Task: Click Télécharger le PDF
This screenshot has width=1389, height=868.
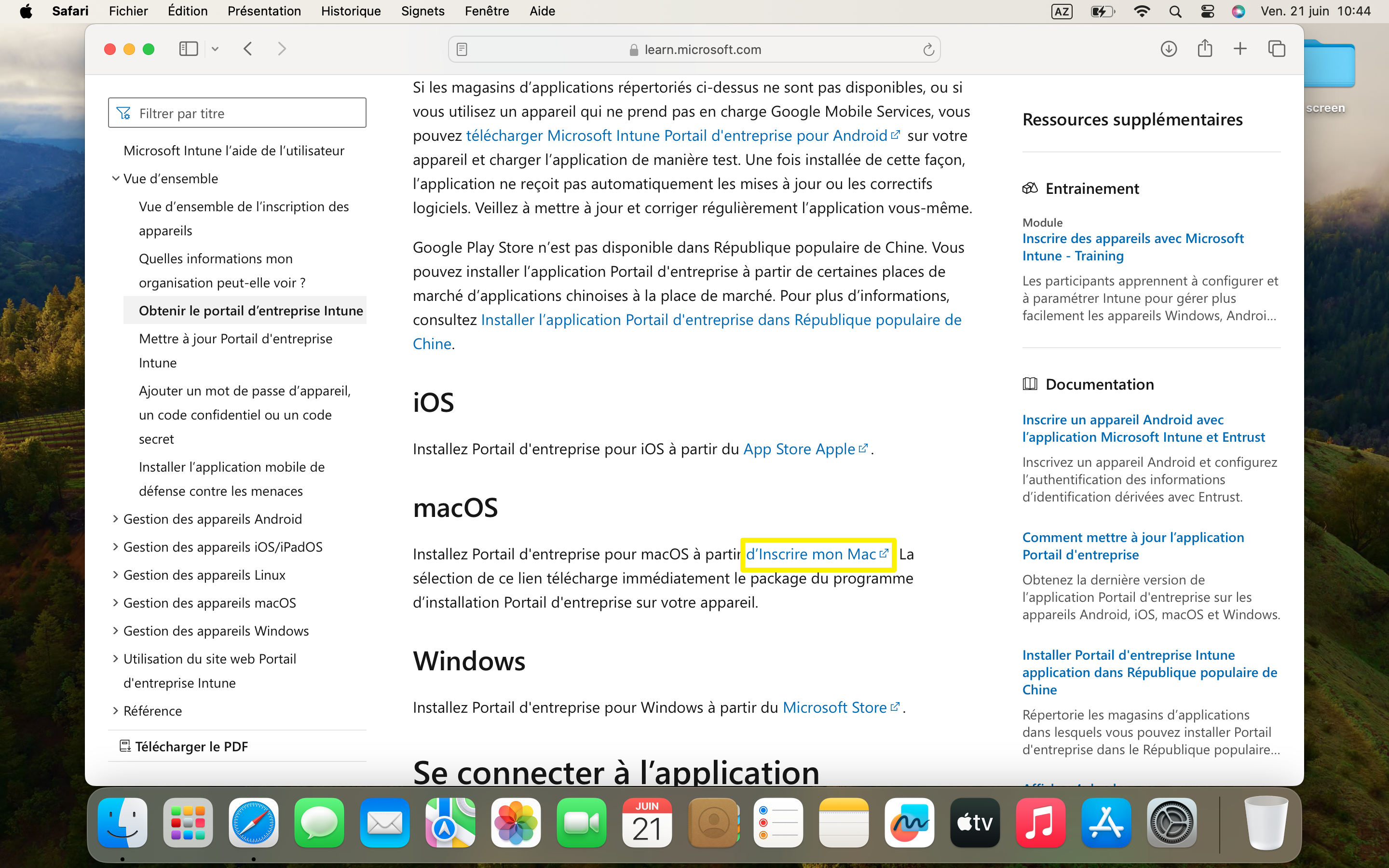Action: [x=184, y=746]
